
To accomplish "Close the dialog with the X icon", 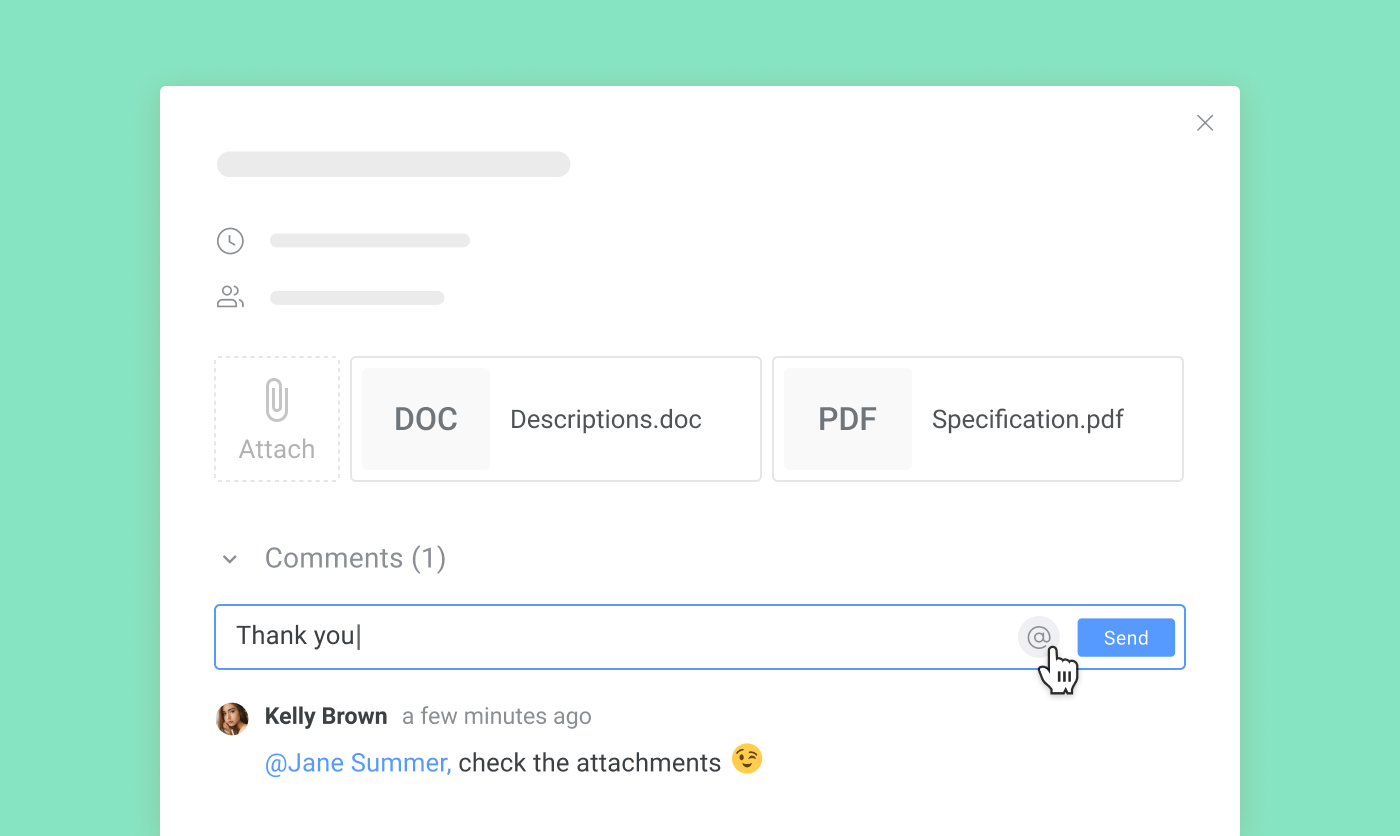I will pyautogui.click(x=1205, y=123).
